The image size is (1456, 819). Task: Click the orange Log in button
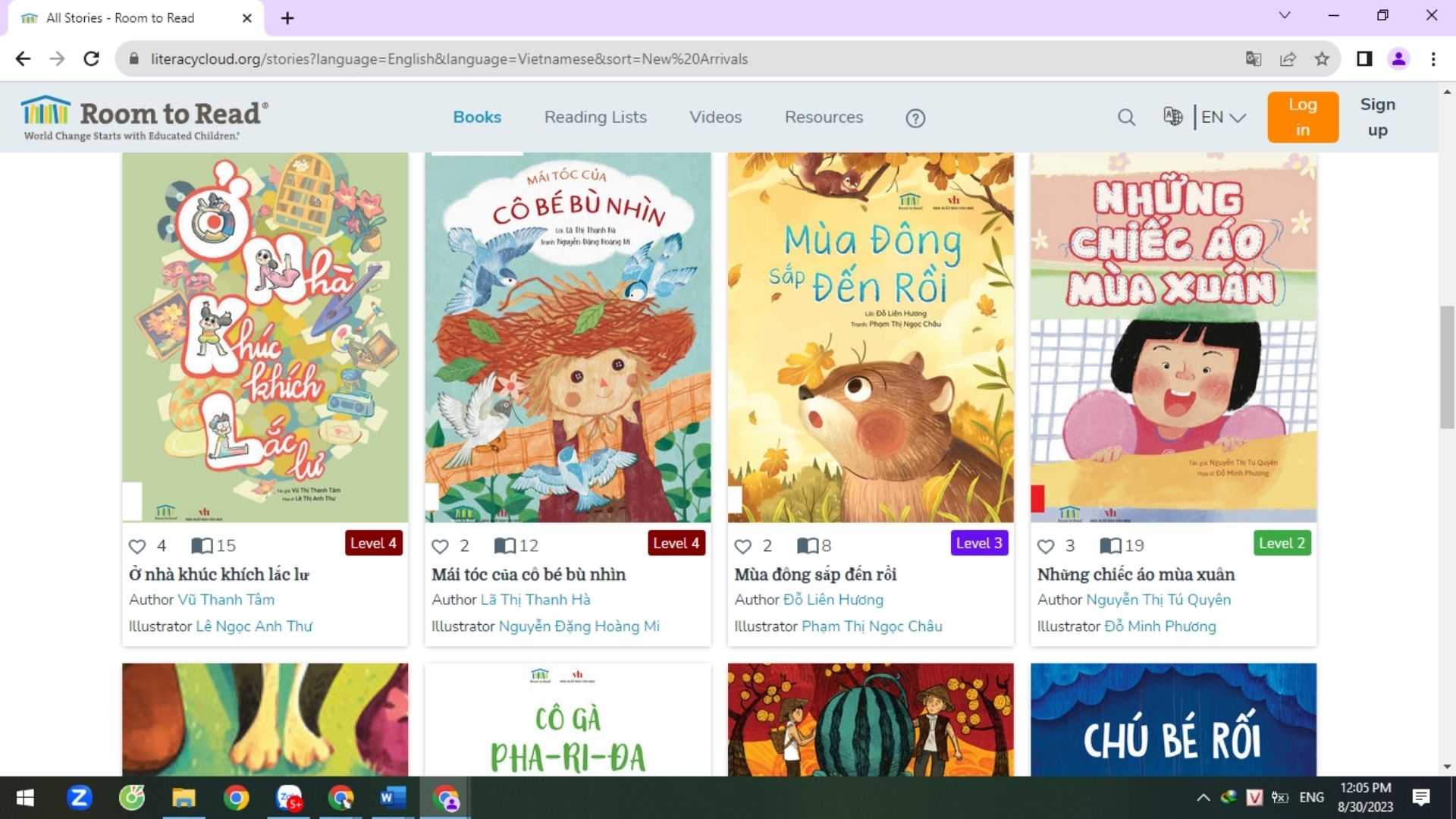pos(1302,118)
